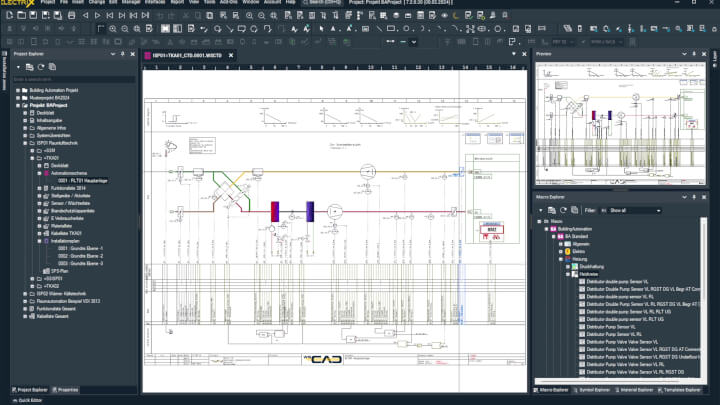The image size is (720, 405).
Task: Click the zoom in magnifier icon
Action: [112, 28]
